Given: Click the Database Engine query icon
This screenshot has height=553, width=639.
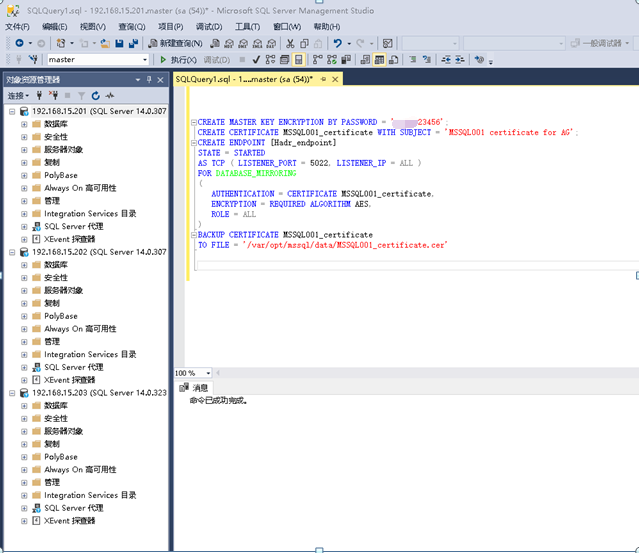Looking at the screenshot, I should point(215,43).
